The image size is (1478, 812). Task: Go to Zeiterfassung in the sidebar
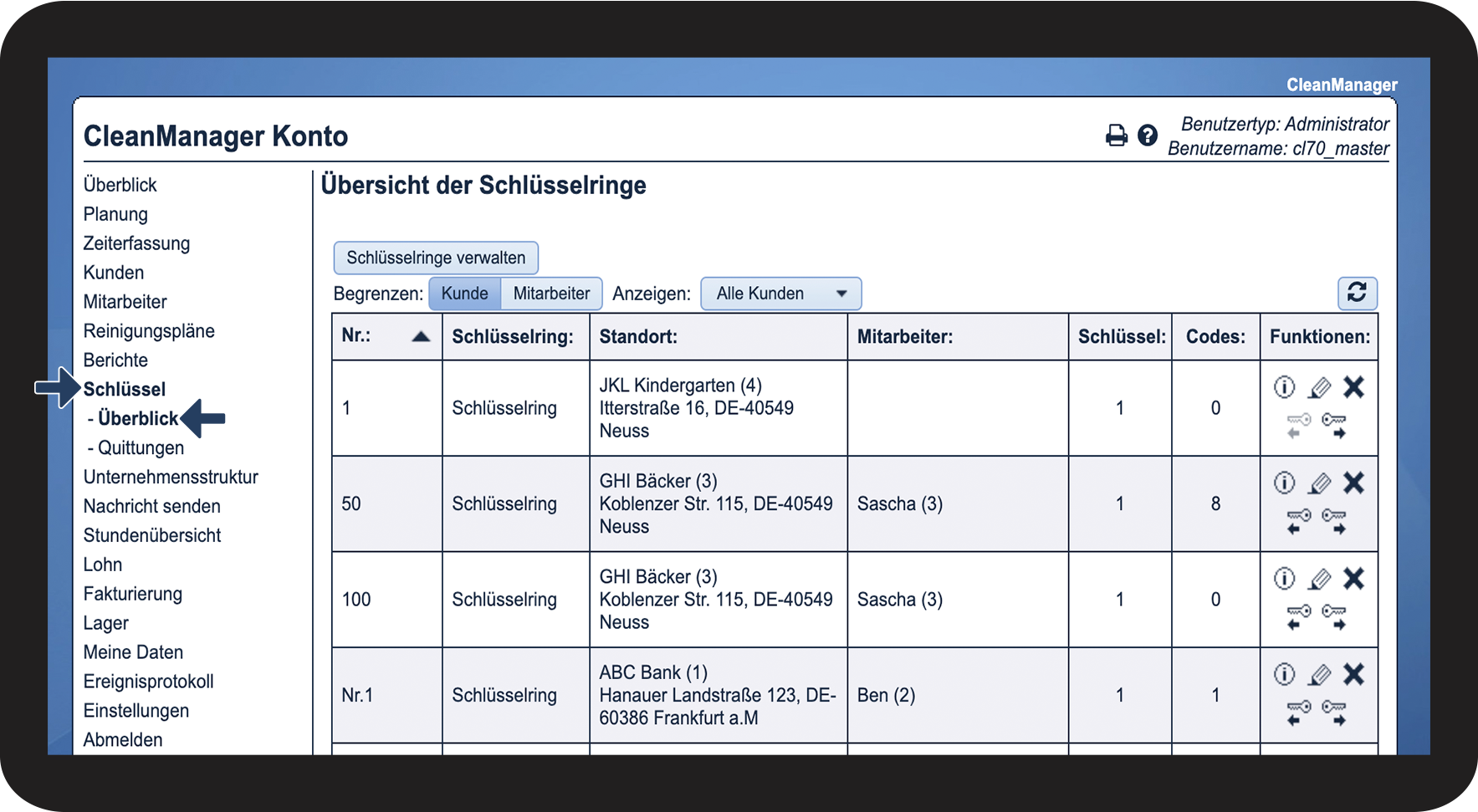[136, 243]
